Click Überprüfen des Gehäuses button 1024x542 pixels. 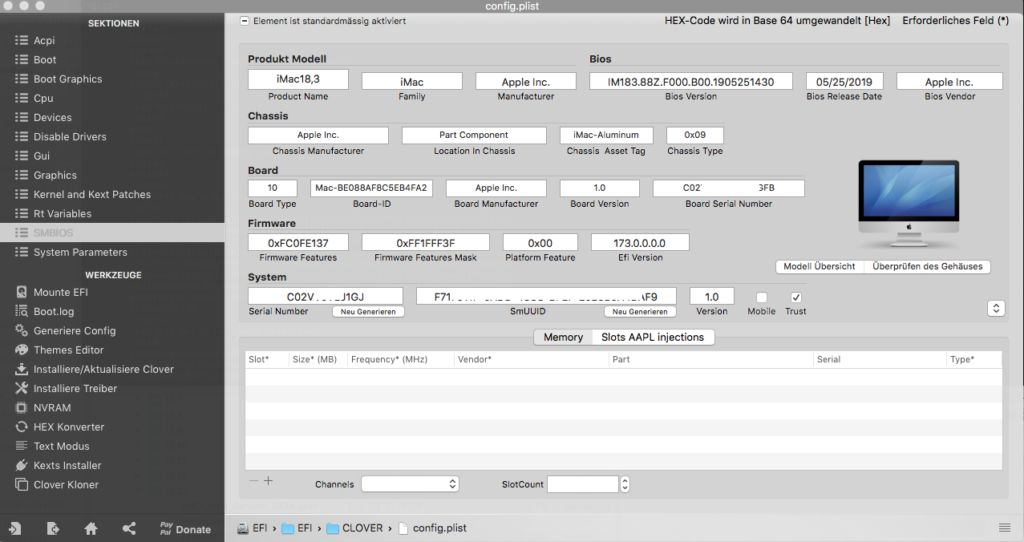pos(927,266)
